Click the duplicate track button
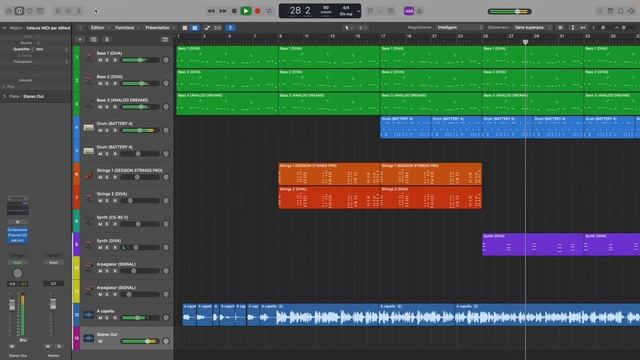 tap(93, 40)
